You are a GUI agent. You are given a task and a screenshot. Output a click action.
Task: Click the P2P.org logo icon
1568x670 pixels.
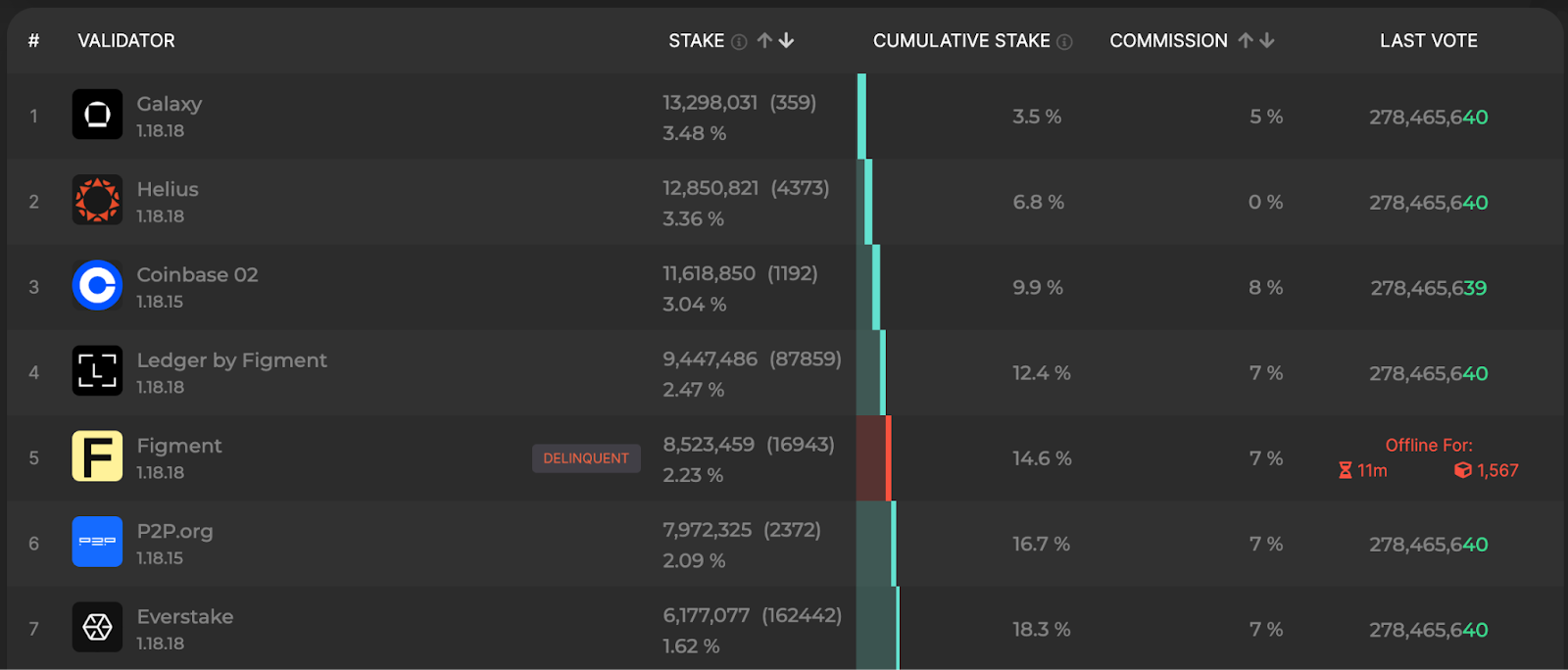point(97,542)
